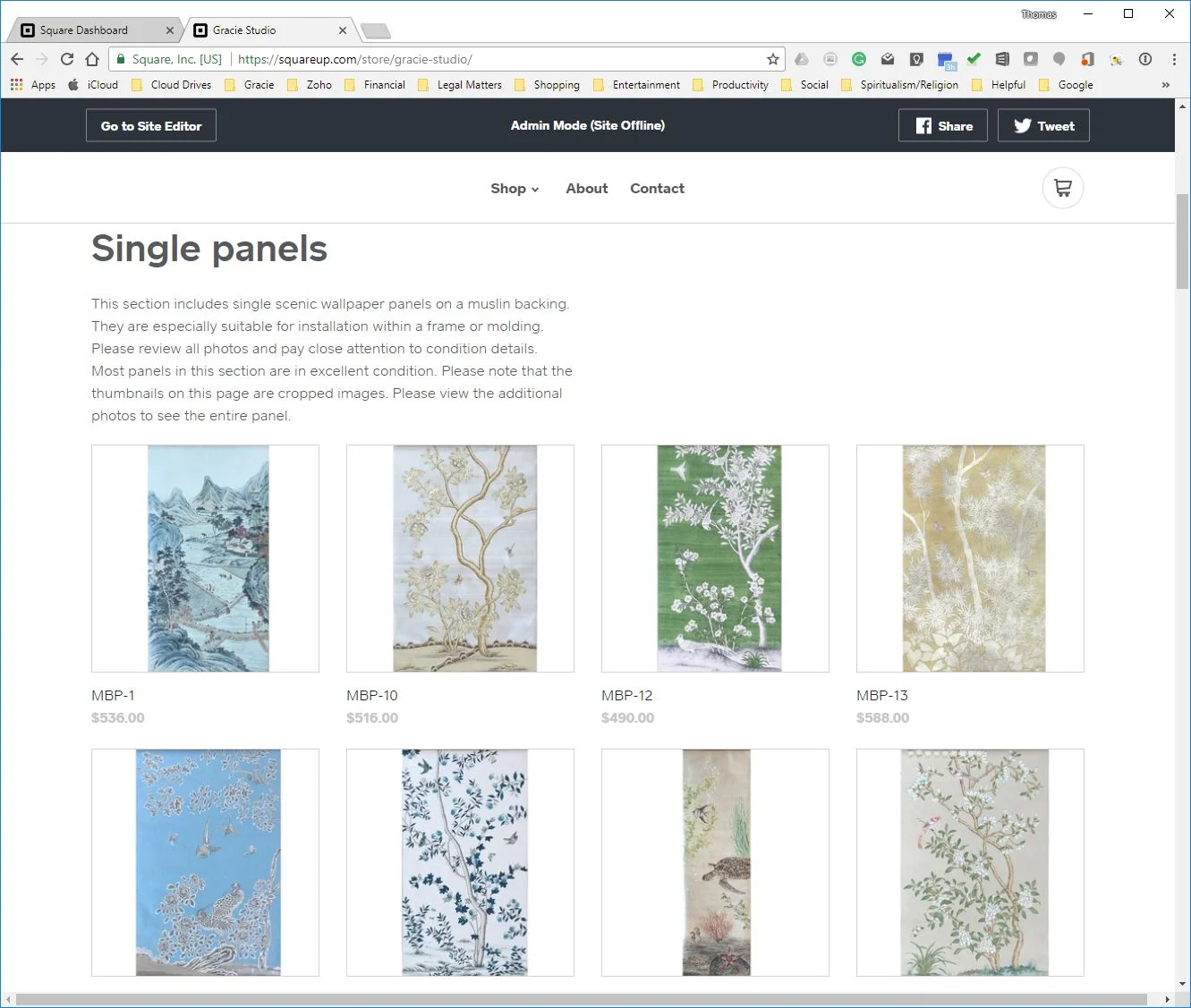1191x1008 pixels.
Task: Open the Financial bookmark folder
Action: [375, 85]
